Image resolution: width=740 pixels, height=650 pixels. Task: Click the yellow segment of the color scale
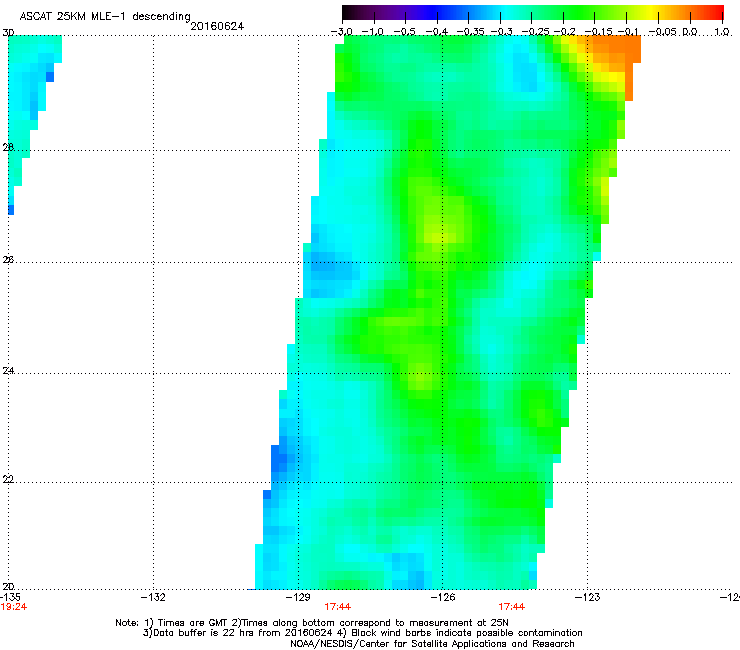653,12
